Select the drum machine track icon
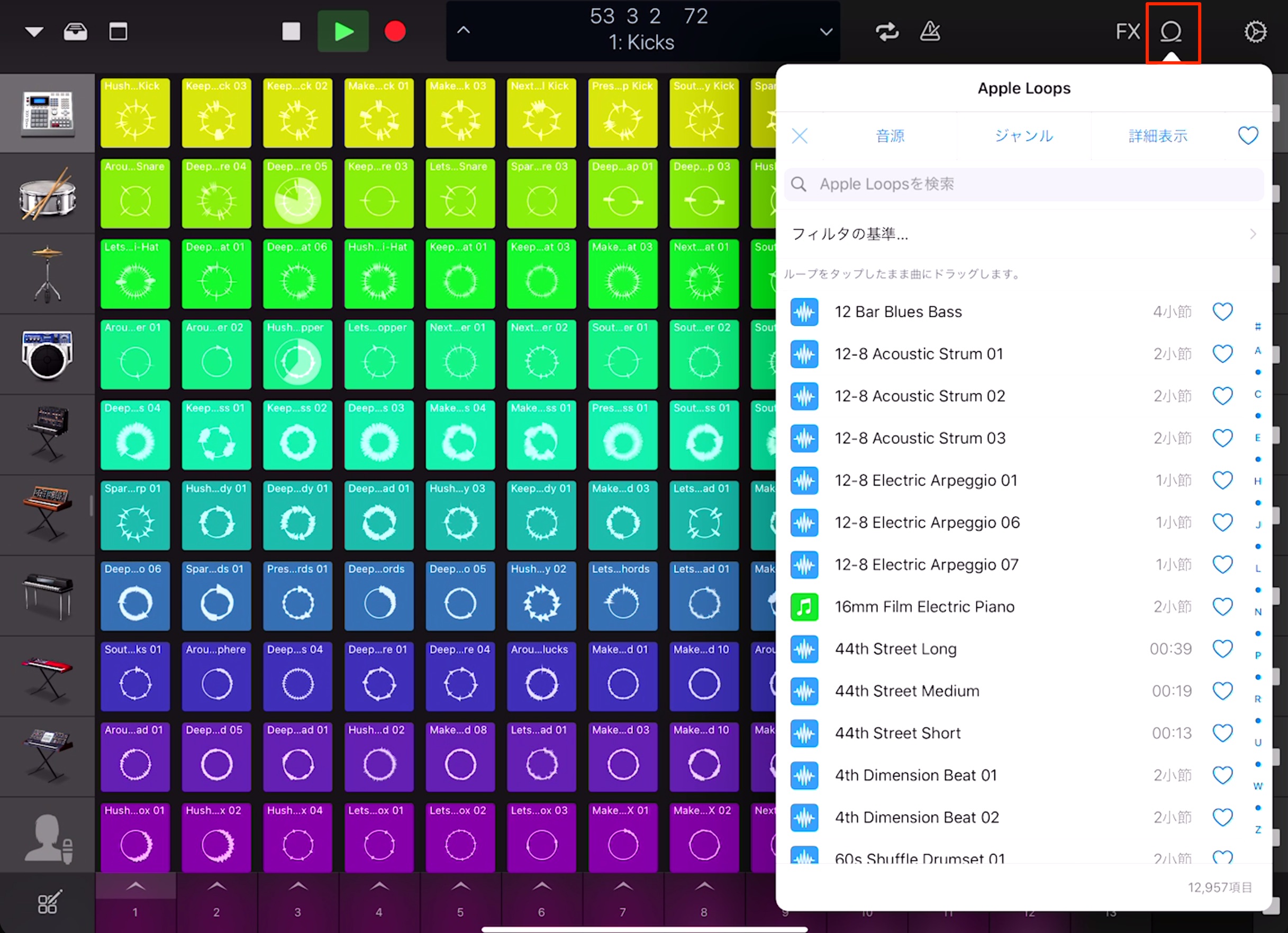 [48, 114]
